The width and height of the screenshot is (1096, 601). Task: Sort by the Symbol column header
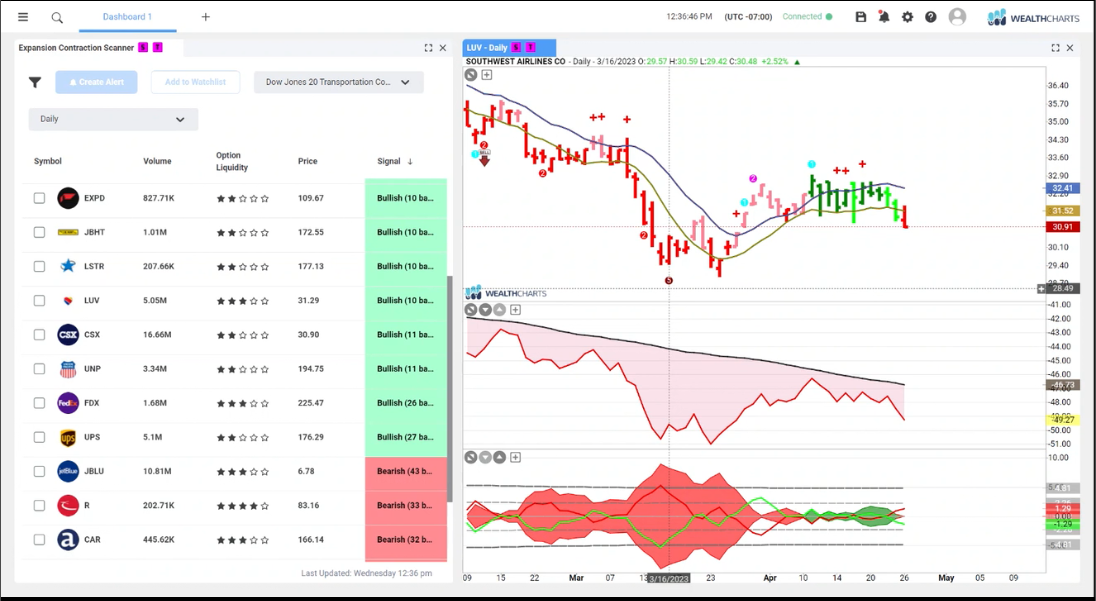tap(48, 161)
